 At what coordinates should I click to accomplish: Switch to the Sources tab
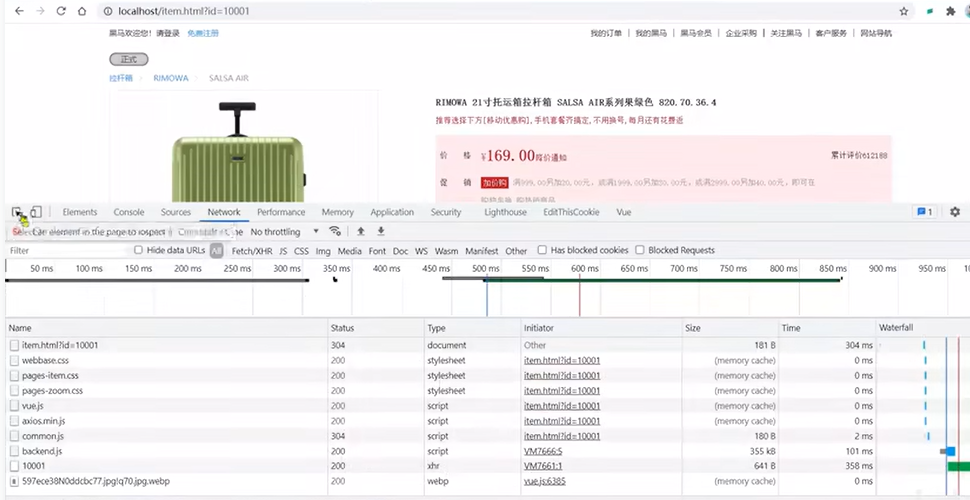click(x=176, y=212)
